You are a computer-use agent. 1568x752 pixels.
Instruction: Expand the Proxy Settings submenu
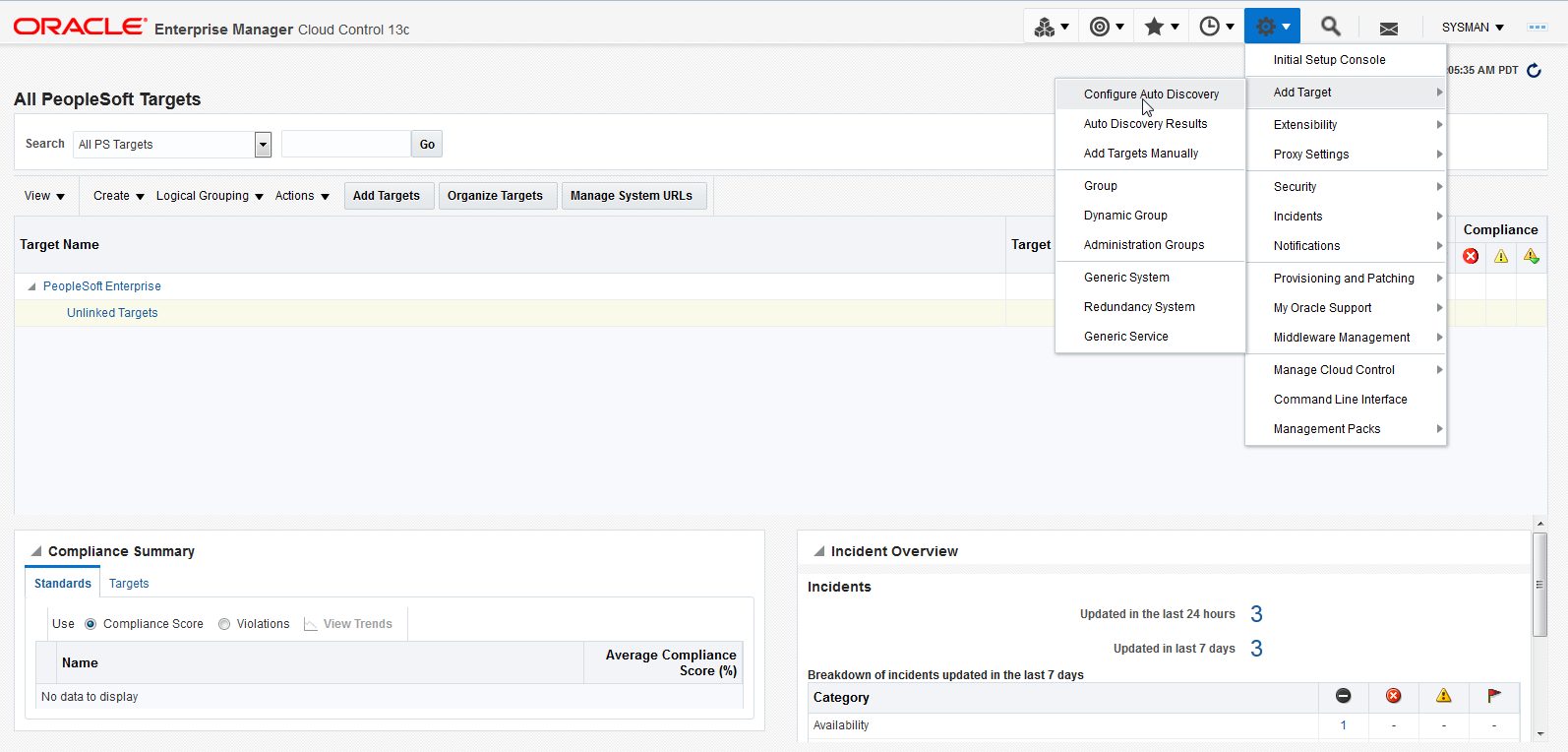(1346, 155)
